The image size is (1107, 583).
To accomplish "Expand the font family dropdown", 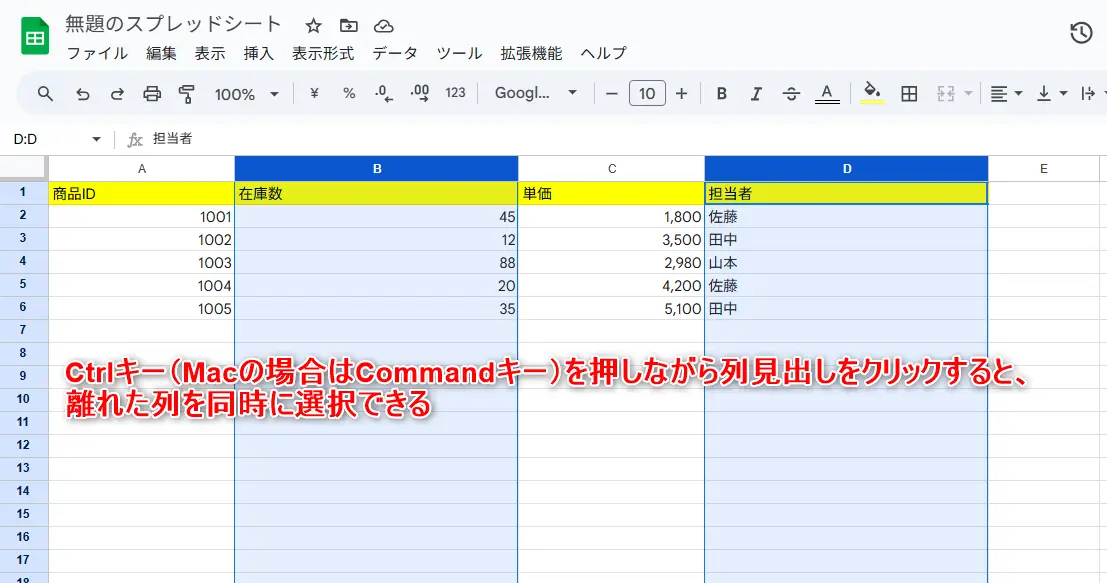I will point(537,94).
